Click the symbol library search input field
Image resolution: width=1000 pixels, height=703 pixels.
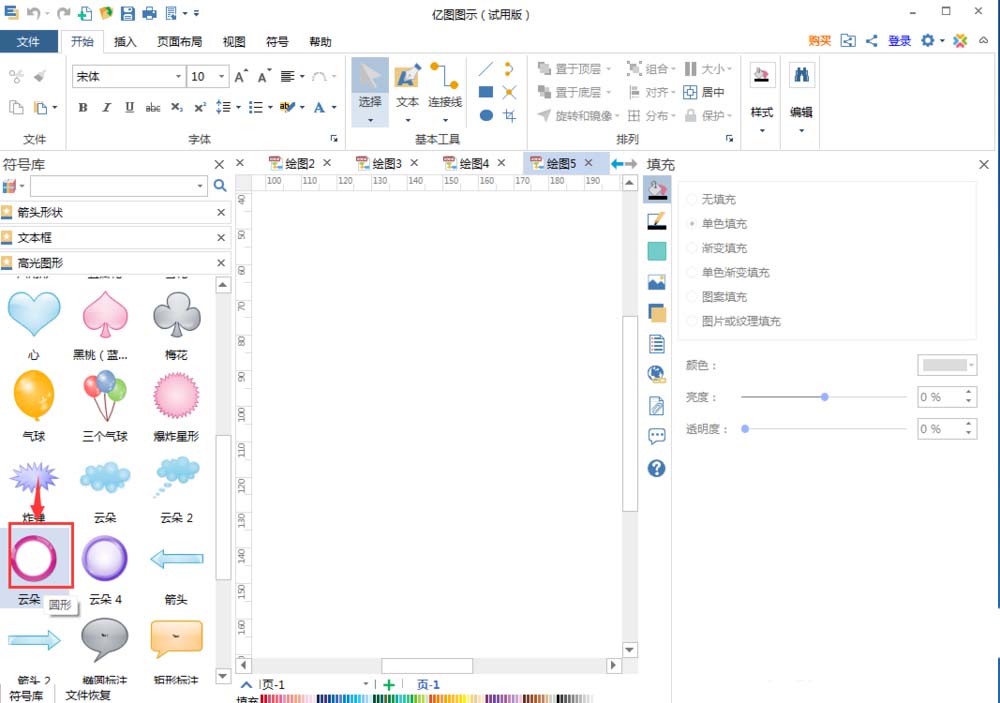click(114, 186)
